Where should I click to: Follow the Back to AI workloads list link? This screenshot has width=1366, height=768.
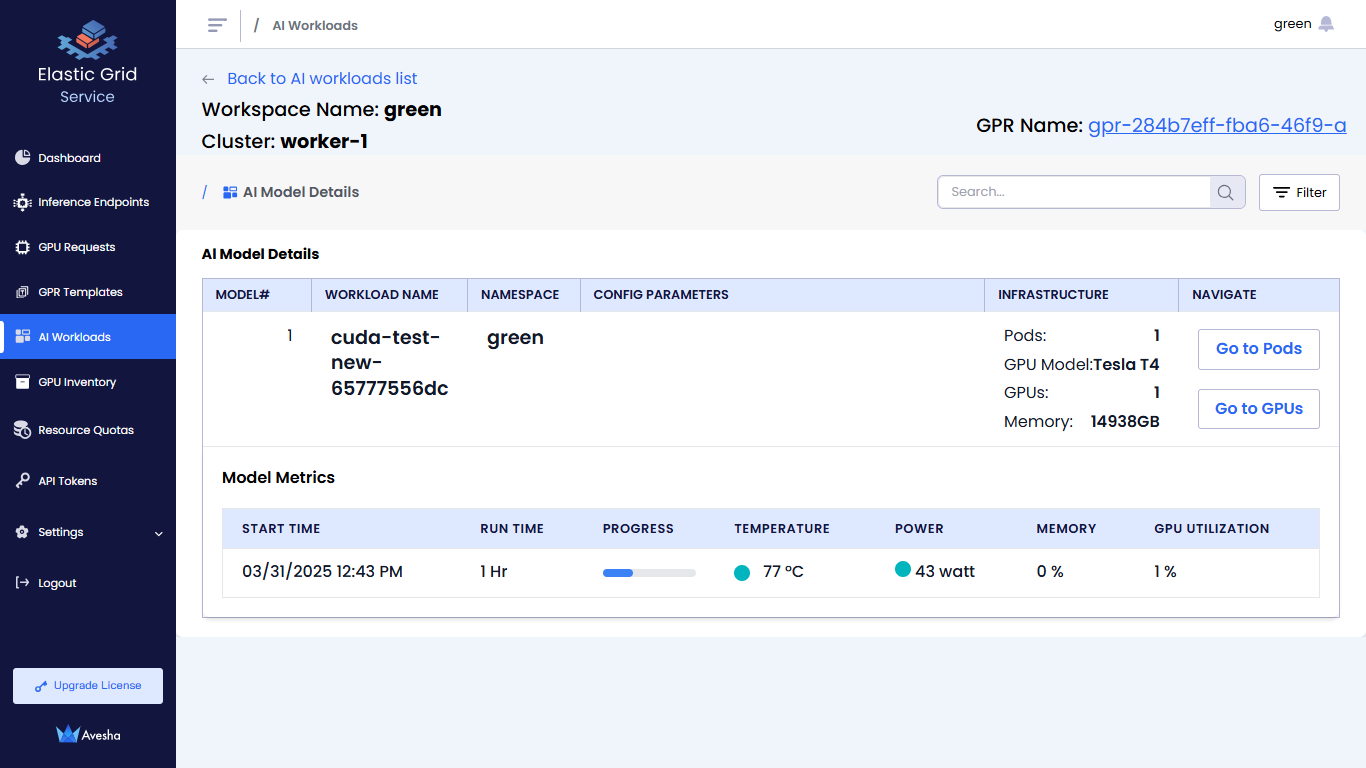pos(321,79)
